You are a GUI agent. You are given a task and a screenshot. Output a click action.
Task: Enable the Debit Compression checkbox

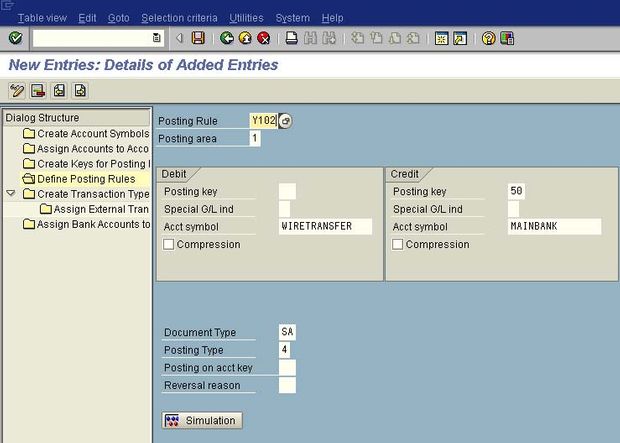[168, 244]
